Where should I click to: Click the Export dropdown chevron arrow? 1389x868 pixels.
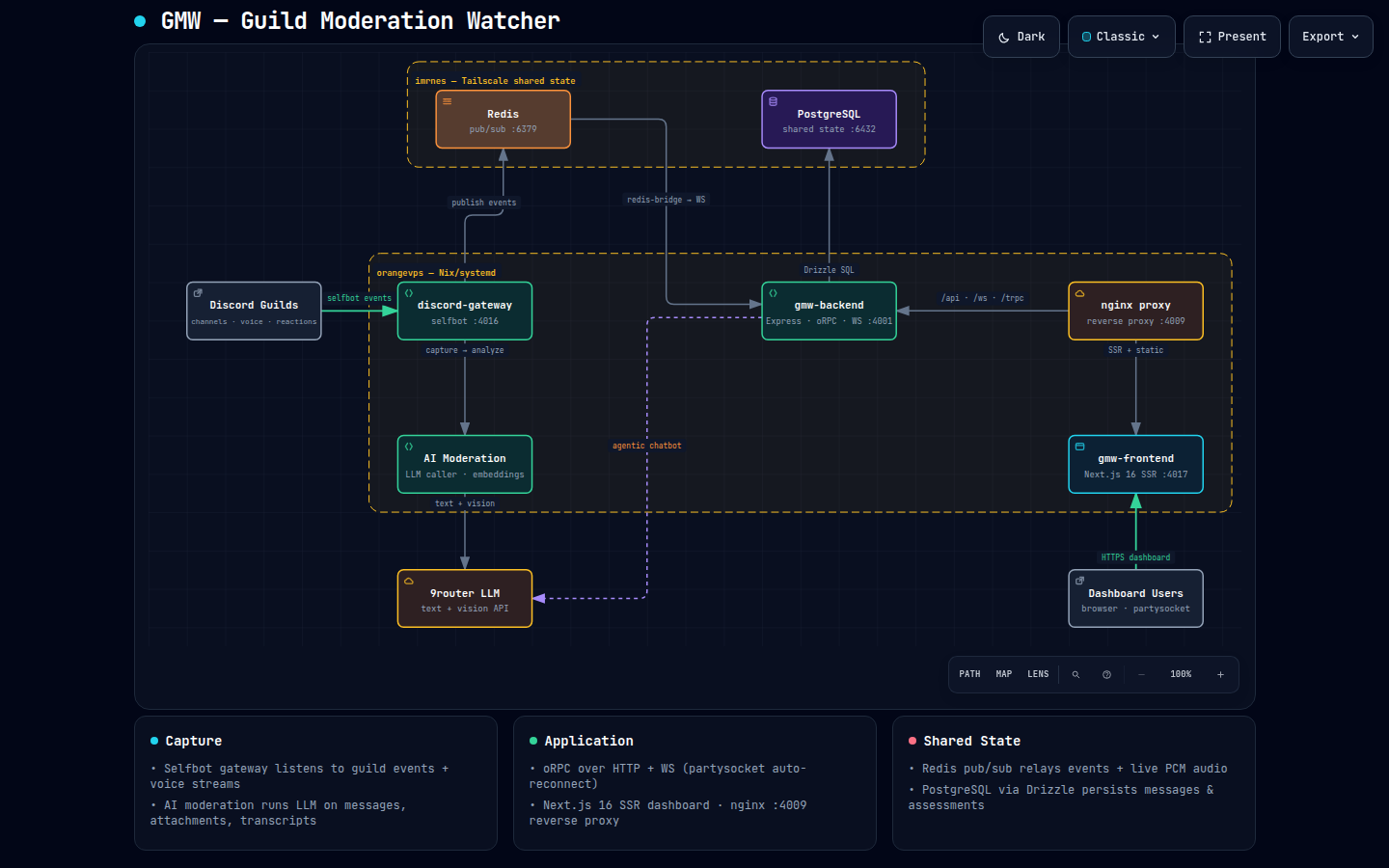1355,37
